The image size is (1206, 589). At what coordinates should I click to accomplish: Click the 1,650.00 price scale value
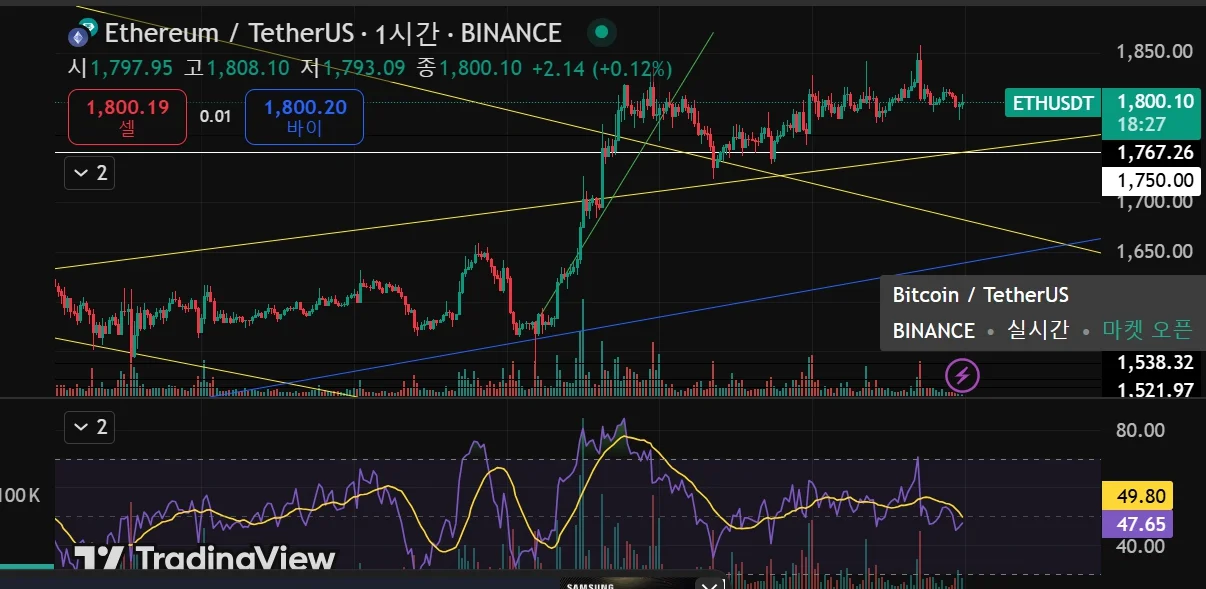click(x=1155, y=251)
